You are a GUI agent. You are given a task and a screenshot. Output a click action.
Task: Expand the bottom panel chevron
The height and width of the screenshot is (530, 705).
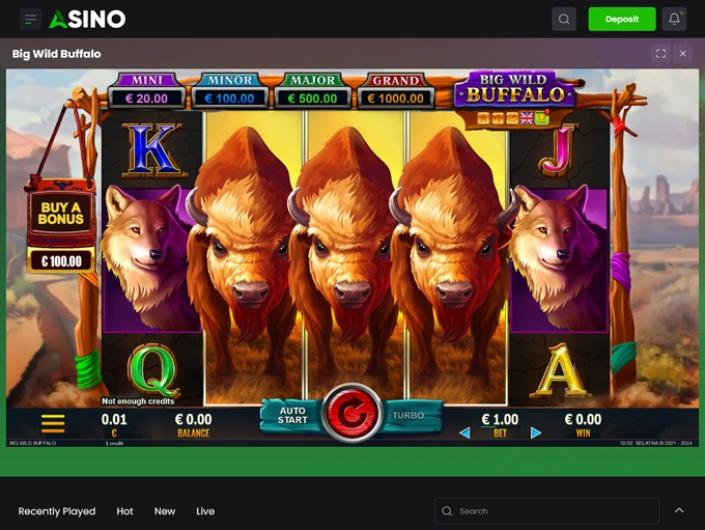679,510
